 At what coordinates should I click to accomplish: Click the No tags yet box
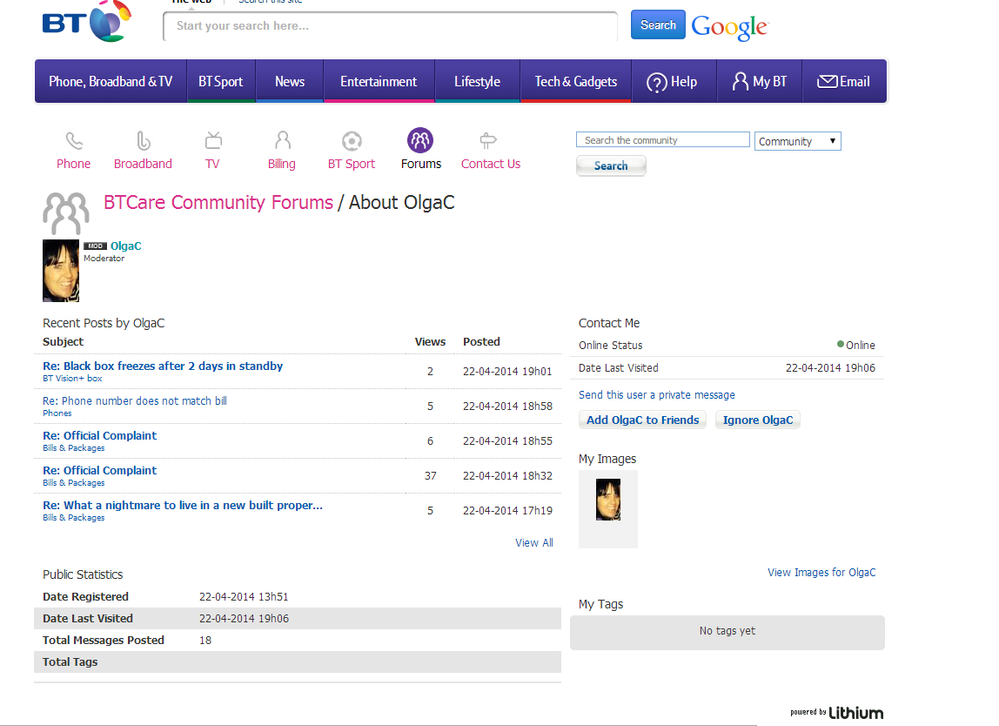727,632
